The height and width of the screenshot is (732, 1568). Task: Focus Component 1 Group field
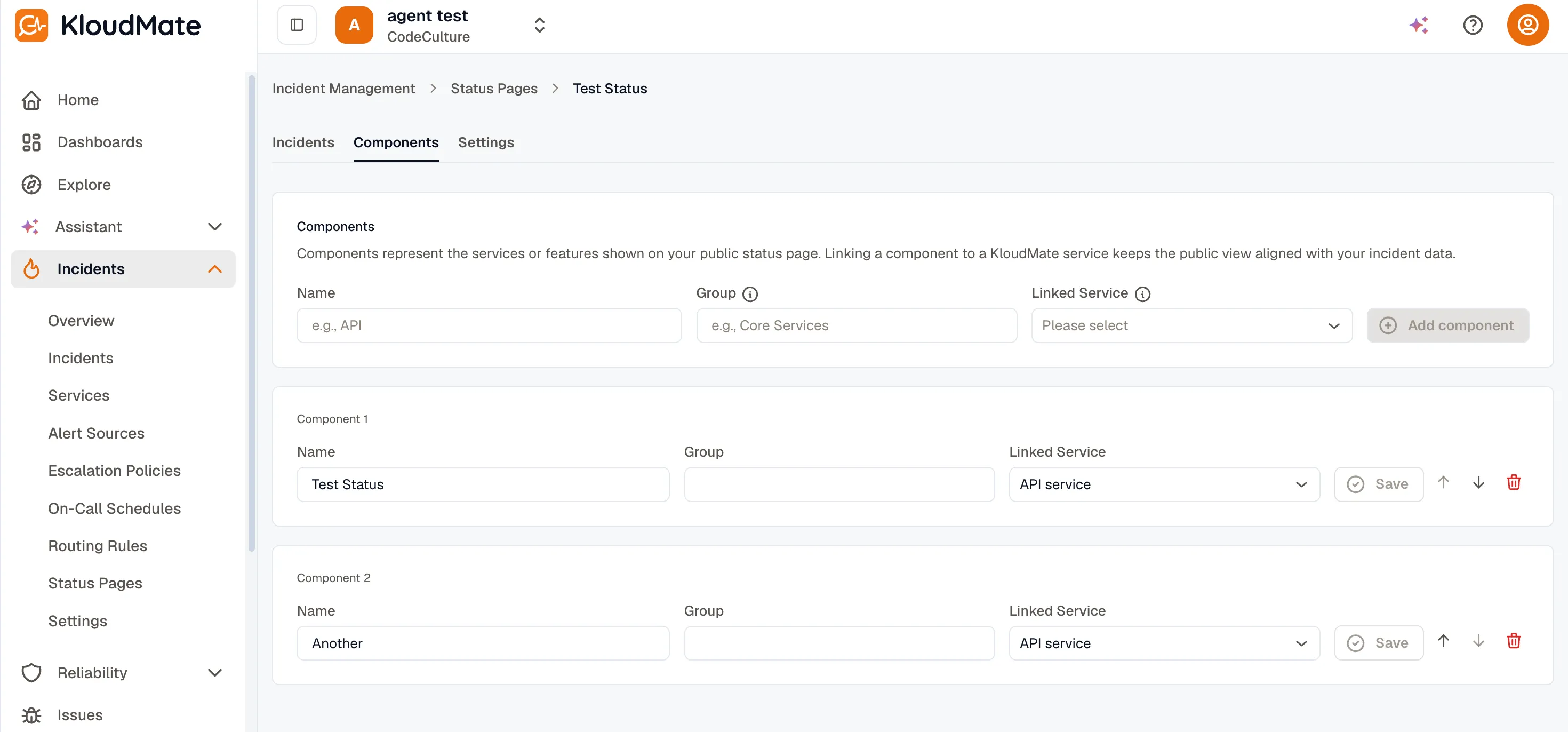[x=839, y=484]
